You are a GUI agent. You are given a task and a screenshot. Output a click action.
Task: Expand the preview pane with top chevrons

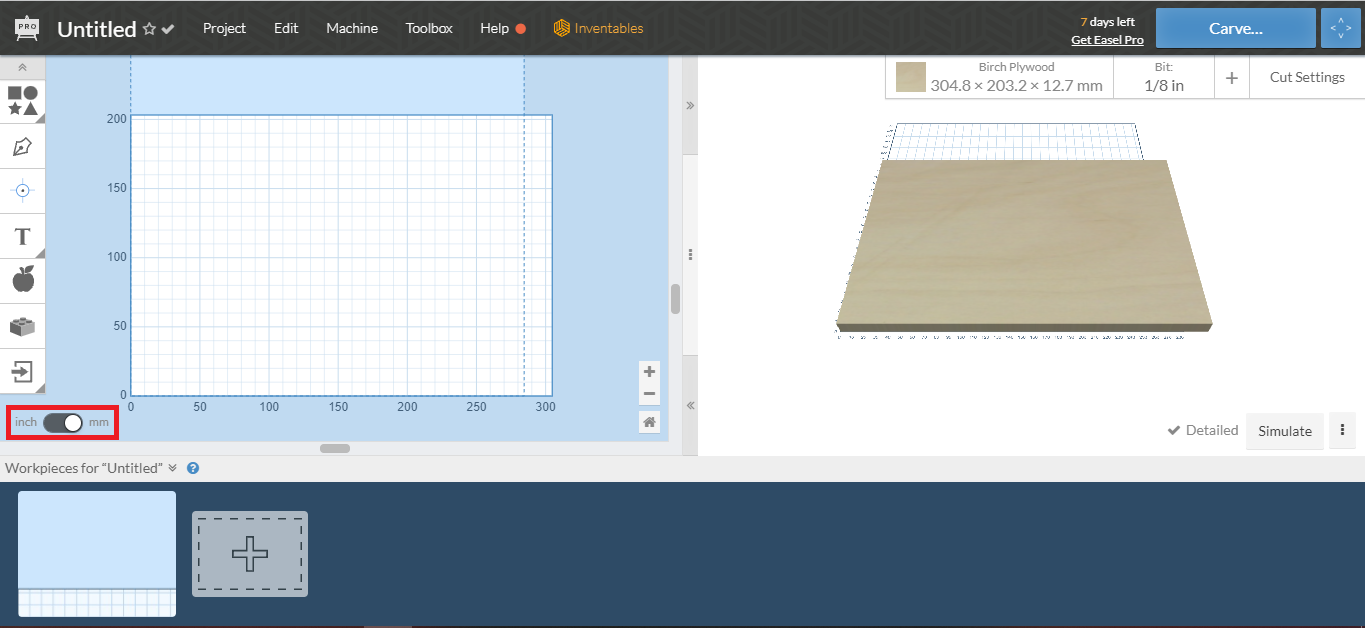click(x=690, y=105)
